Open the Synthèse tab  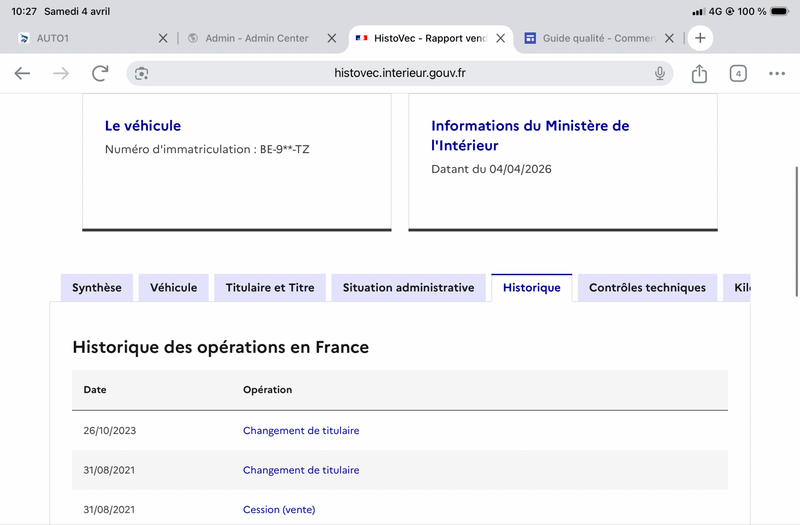97,287
